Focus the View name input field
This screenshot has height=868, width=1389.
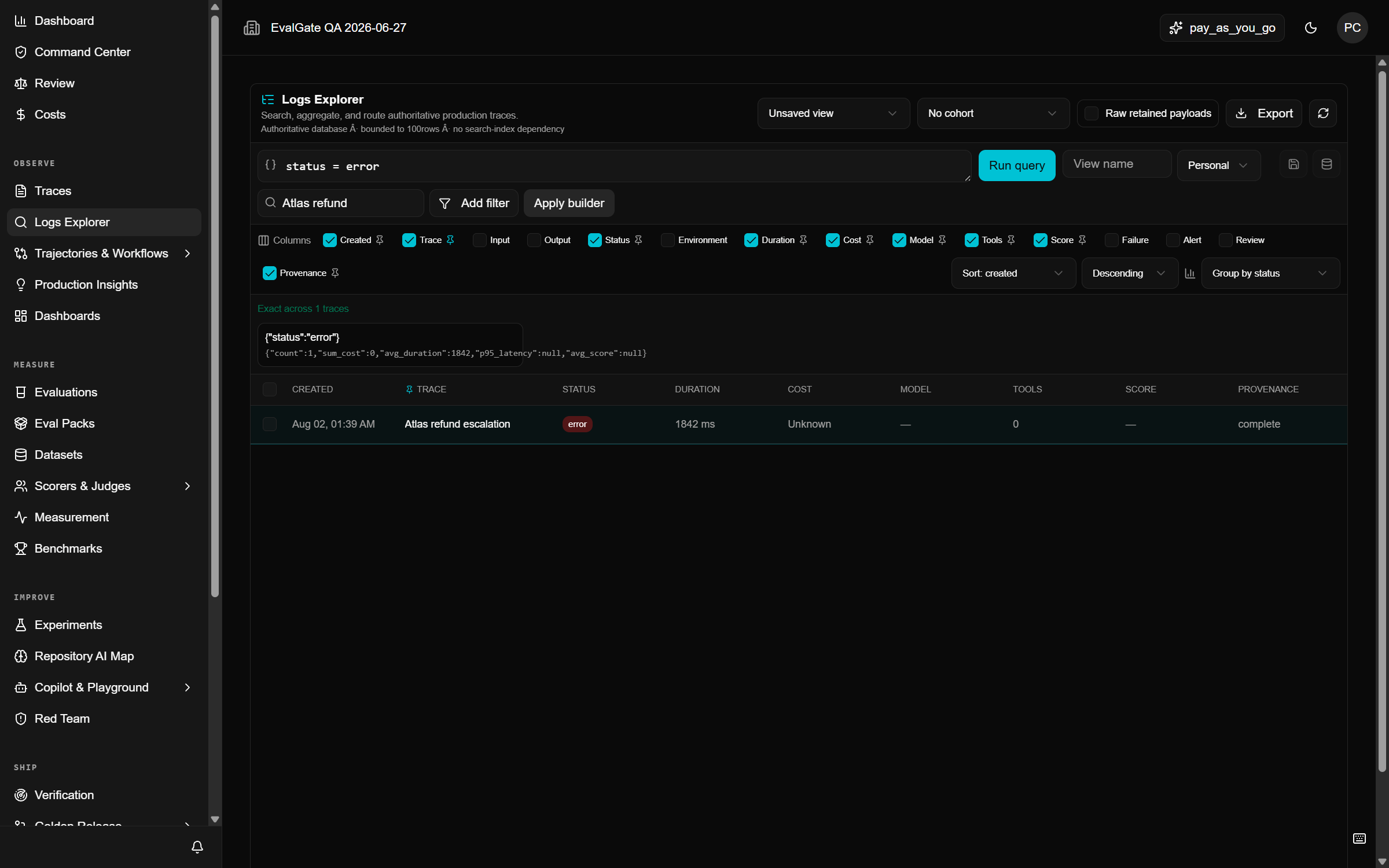tap(1117, 164)
